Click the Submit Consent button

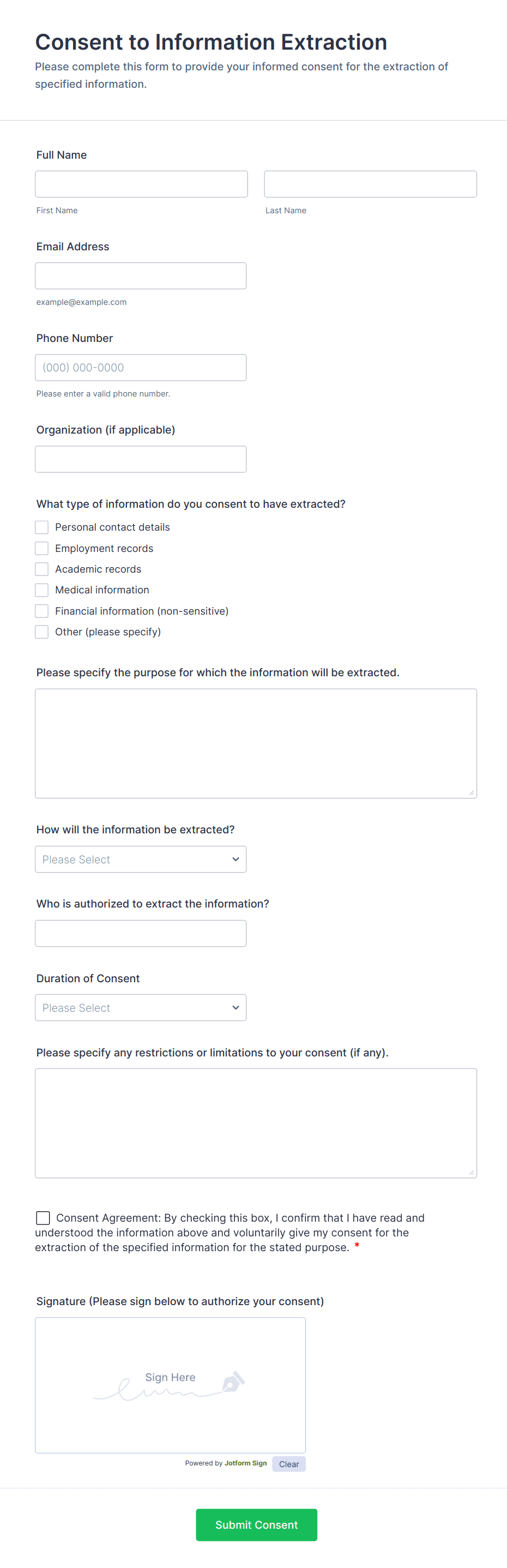(256, 1525)
